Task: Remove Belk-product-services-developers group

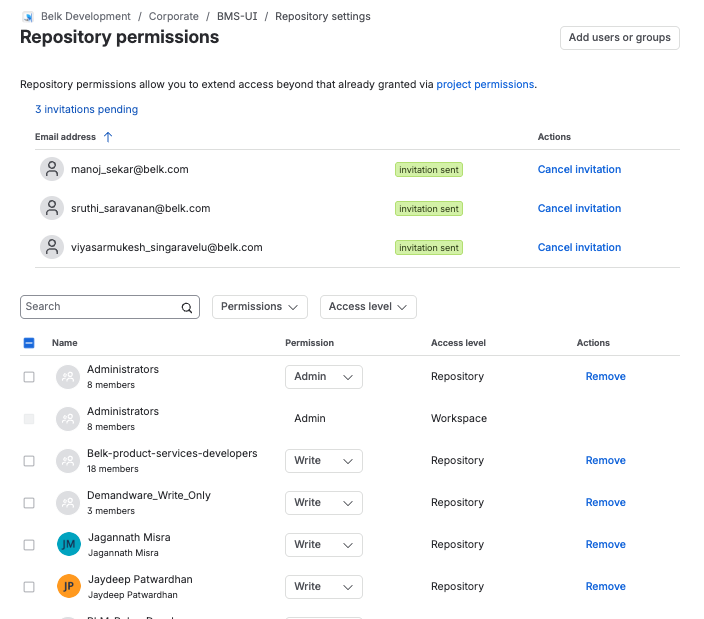Action: (x=605, y=461)
